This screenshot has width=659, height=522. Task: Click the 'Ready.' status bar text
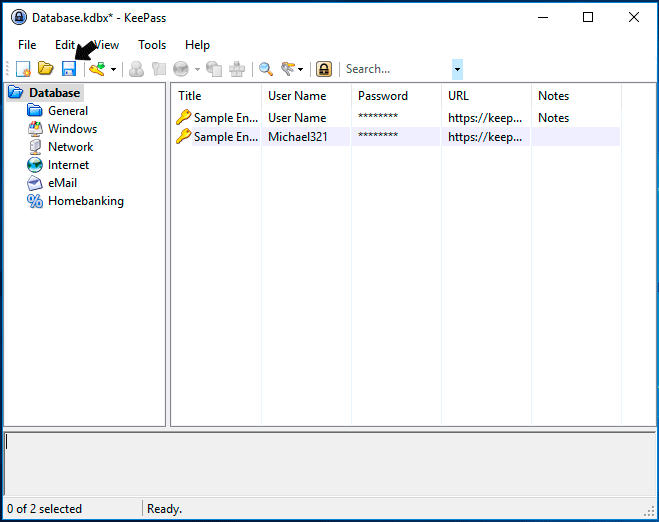point(164,509)
